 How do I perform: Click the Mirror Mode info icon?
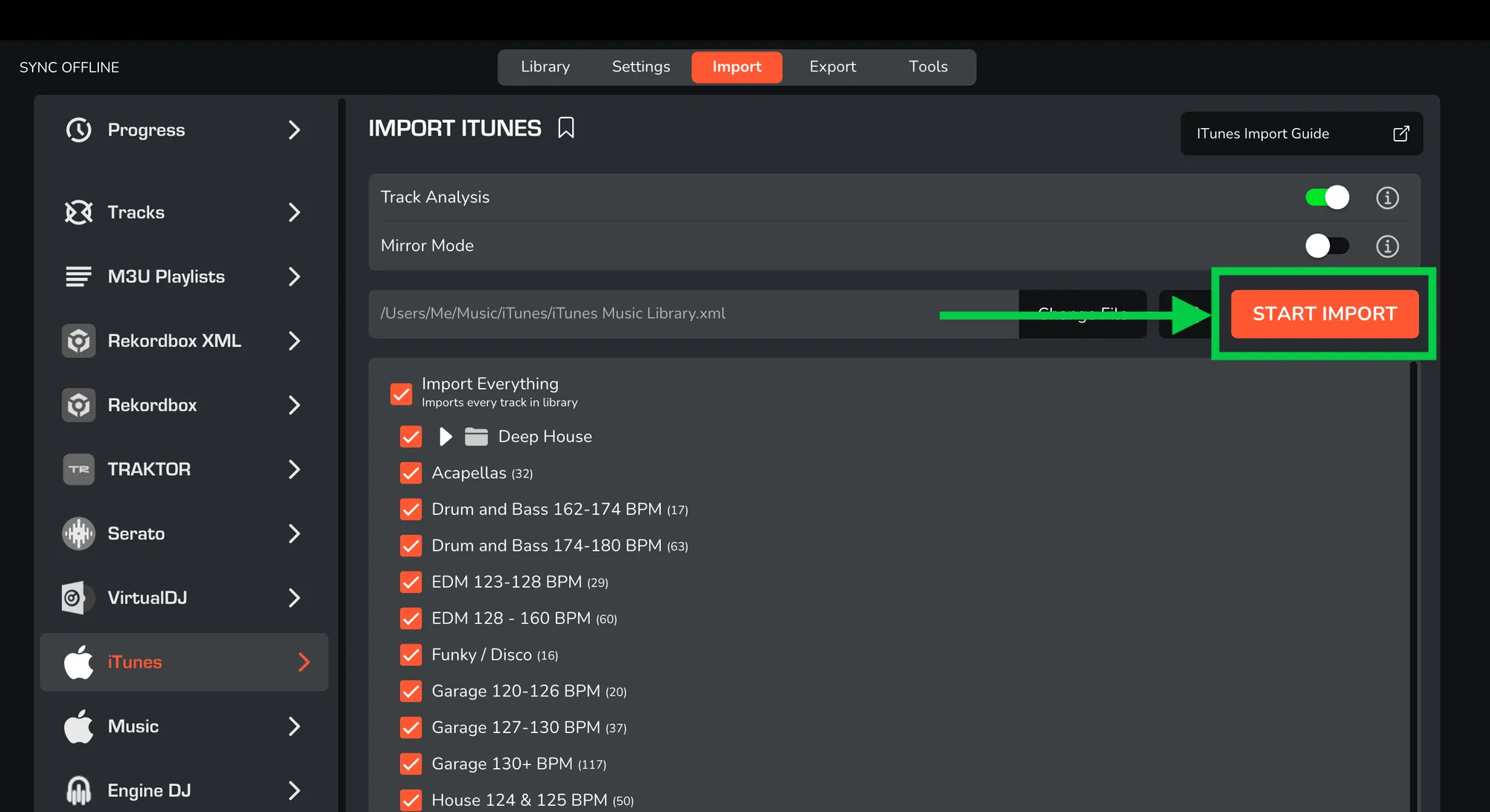tap(1386, 246)
